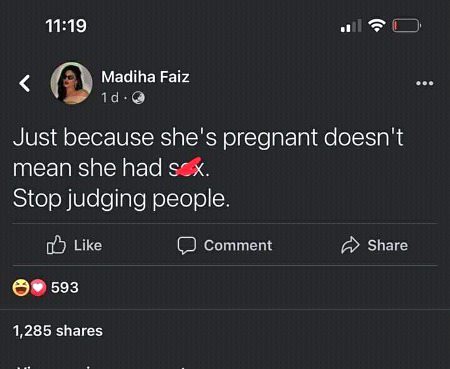Click the thumbs-up Like icon
The image size is (450, 369).
(x=56, y=245)
